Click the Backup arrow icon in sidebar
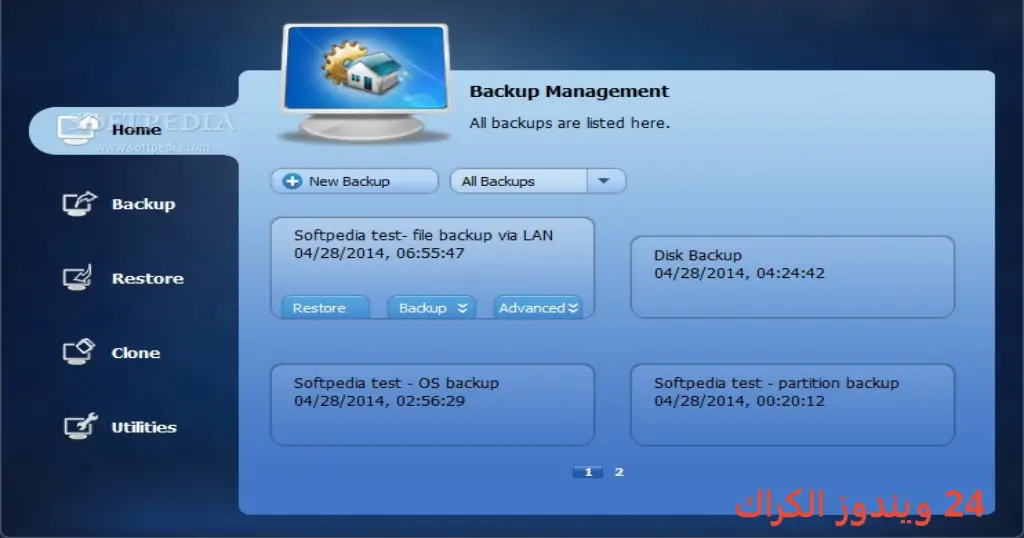This screenshot has width=1024, height=538. click(80, 204)
